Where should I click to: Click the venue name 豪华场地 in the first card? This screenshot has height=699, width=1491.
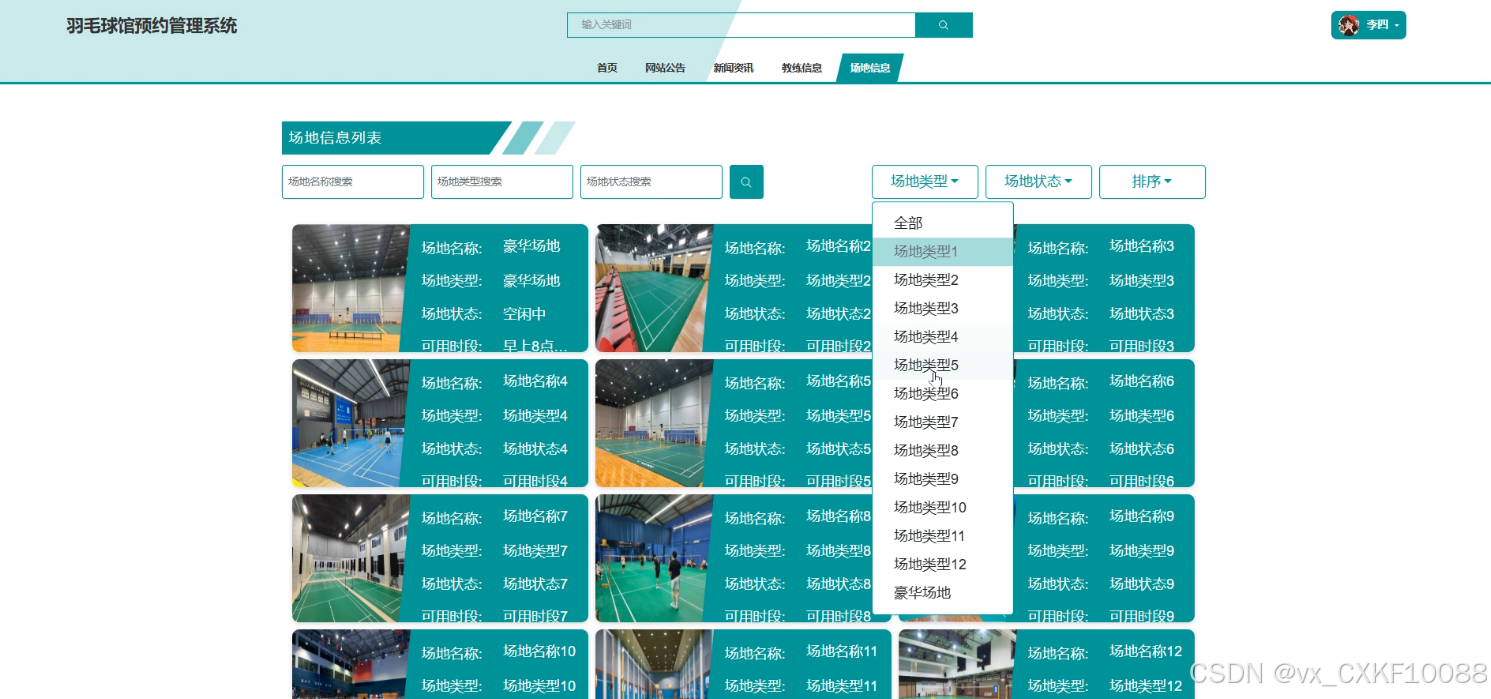[531, 246]
